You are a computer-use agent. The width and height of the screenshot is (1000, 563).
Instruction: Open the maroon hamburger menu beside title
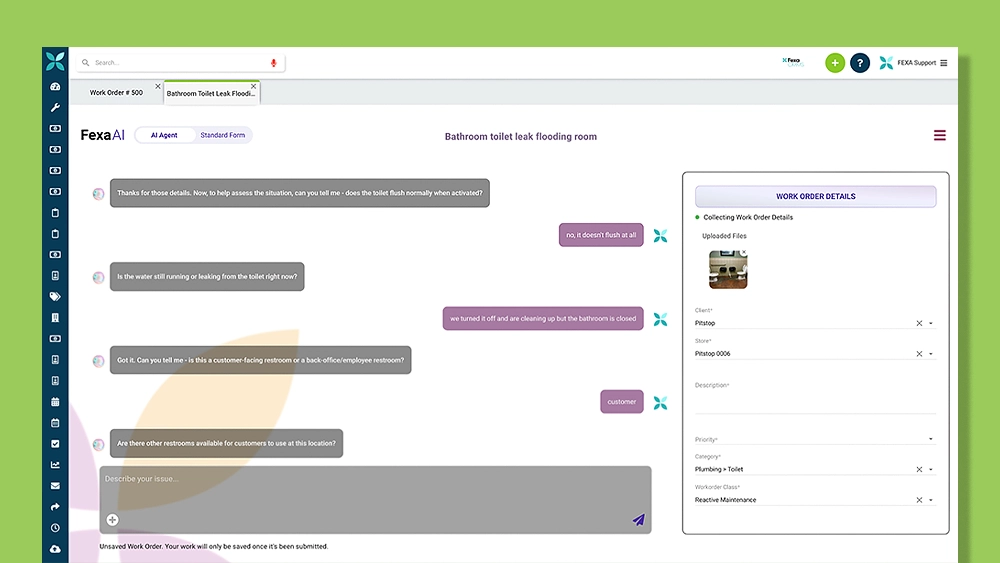click(x=939, y=135)
